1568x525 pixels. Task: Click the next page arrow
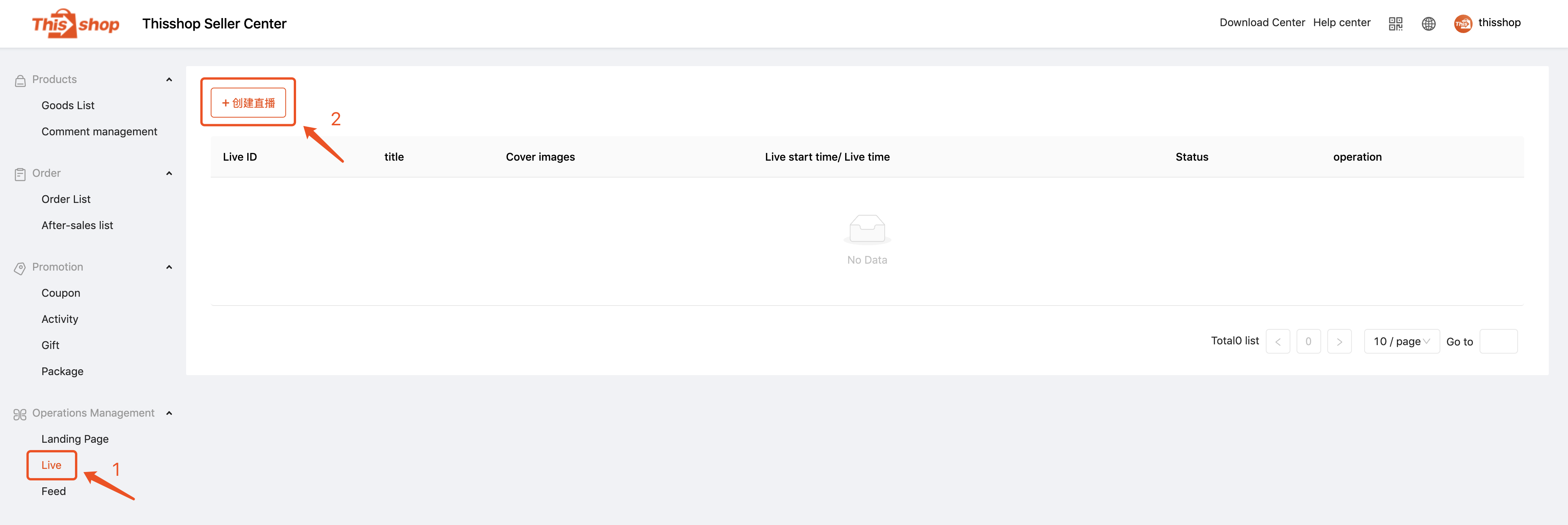point(1339,341)
